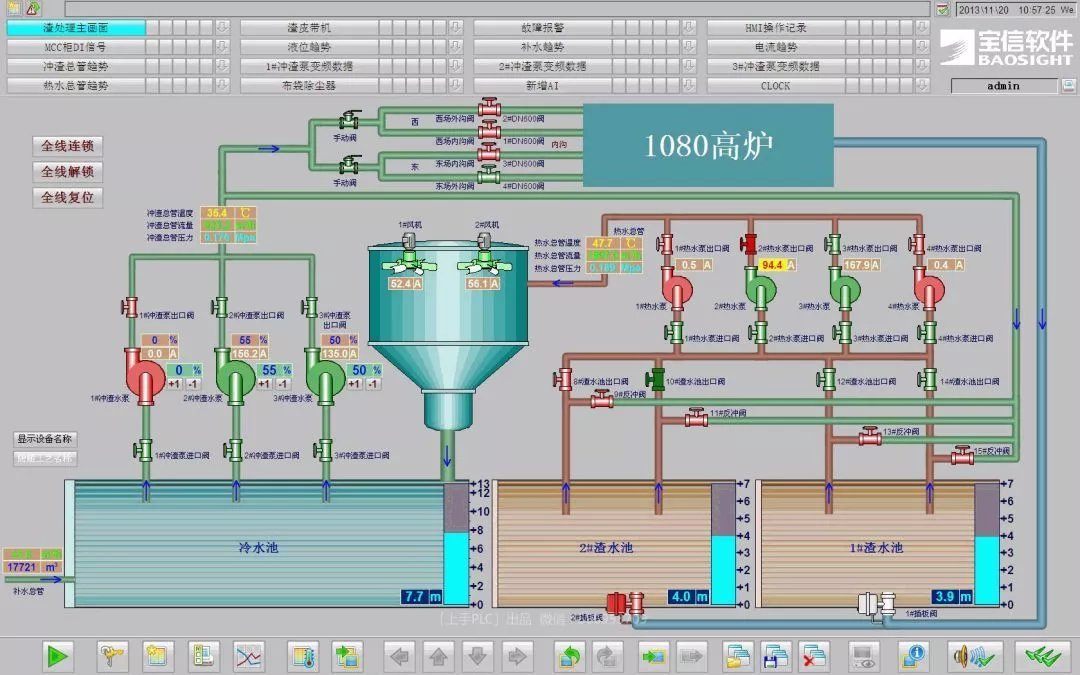
Task: Expand the arrow beside 渣皮带机
Action: click(455, 28)
